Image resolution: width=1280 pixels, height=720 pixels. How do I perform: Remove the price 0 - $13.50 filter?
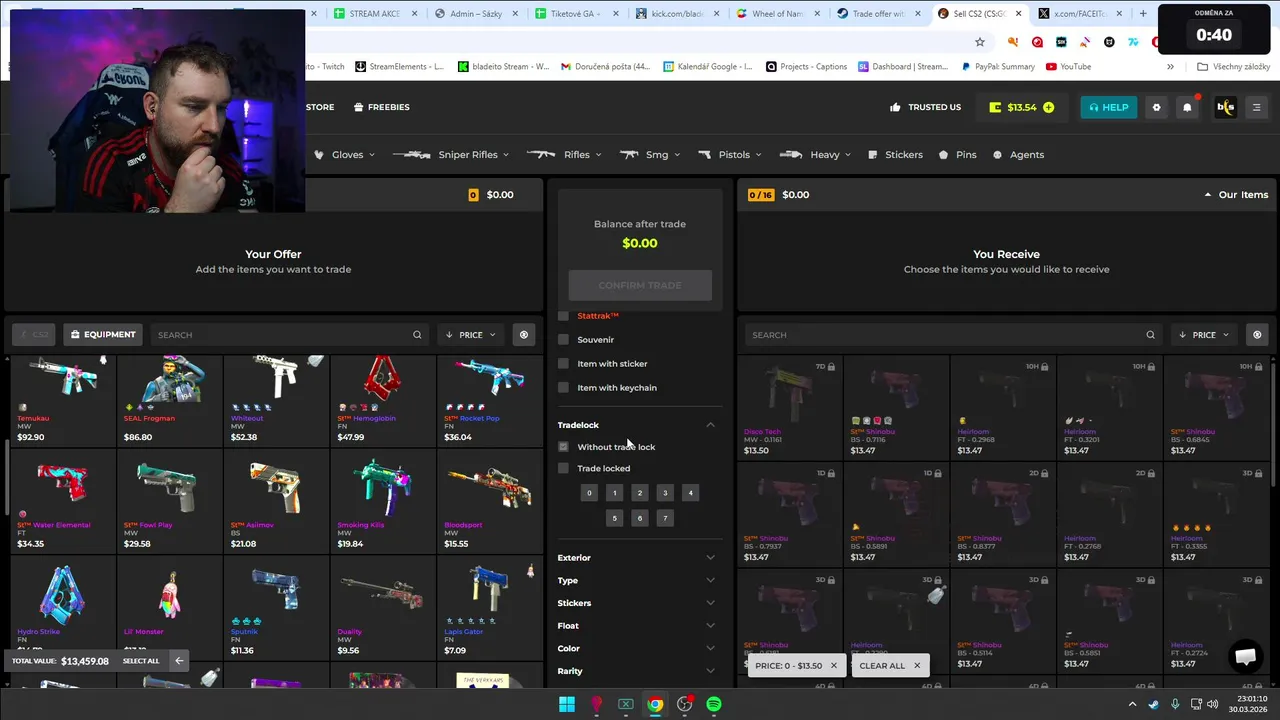click(833, 665)
